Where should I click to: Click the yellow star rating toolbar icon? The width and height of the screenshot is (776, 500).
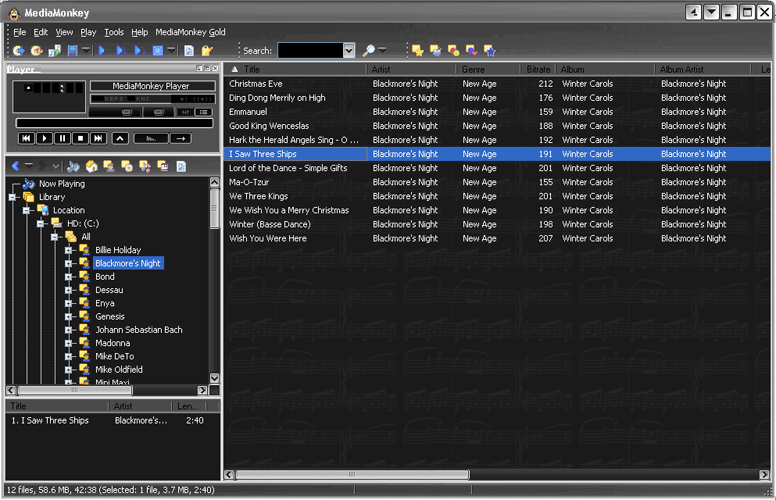point(418,50)
